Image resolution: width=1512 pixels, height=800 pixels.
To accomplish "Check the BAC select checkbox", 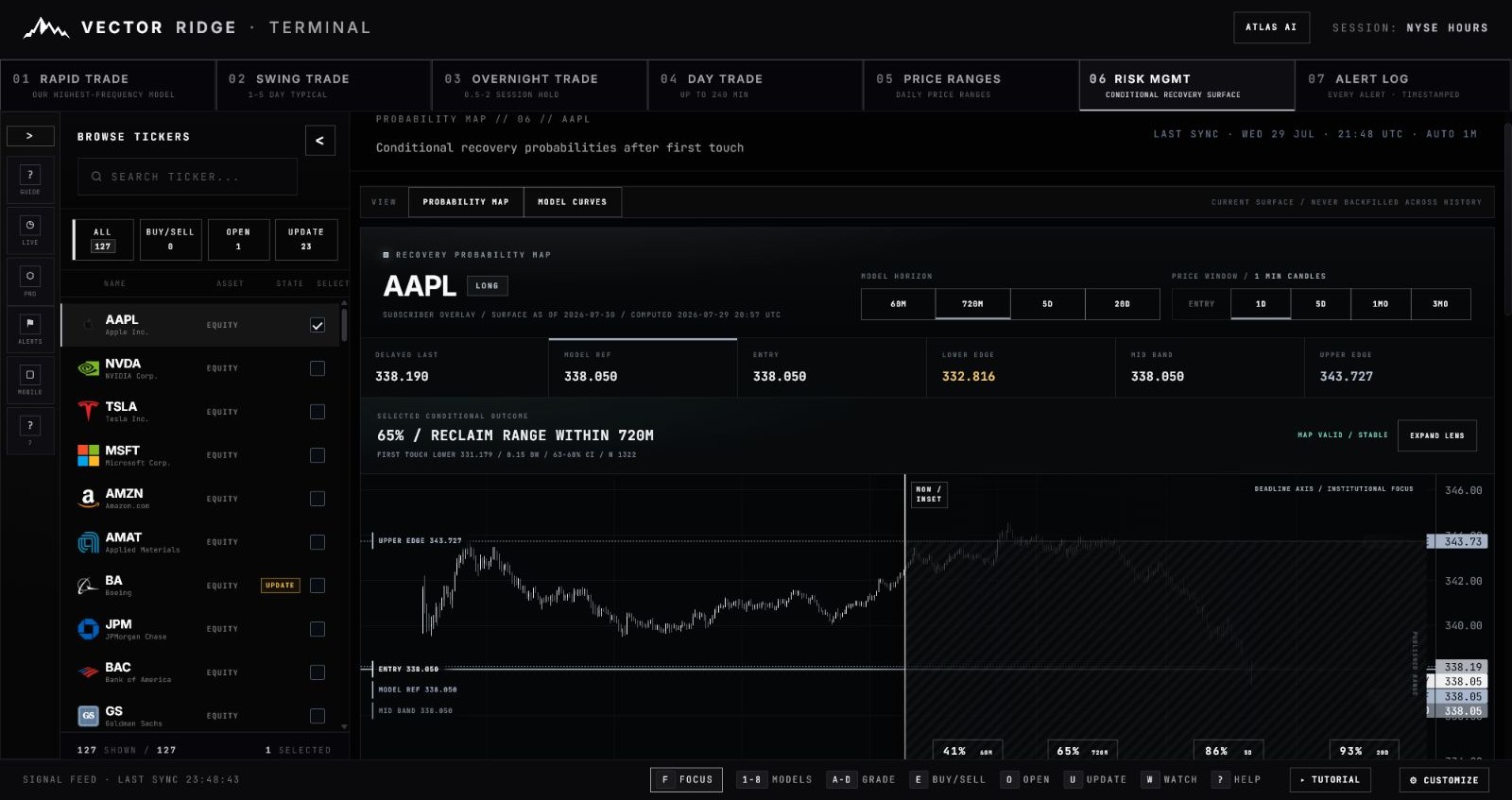I will click(318, 672).
